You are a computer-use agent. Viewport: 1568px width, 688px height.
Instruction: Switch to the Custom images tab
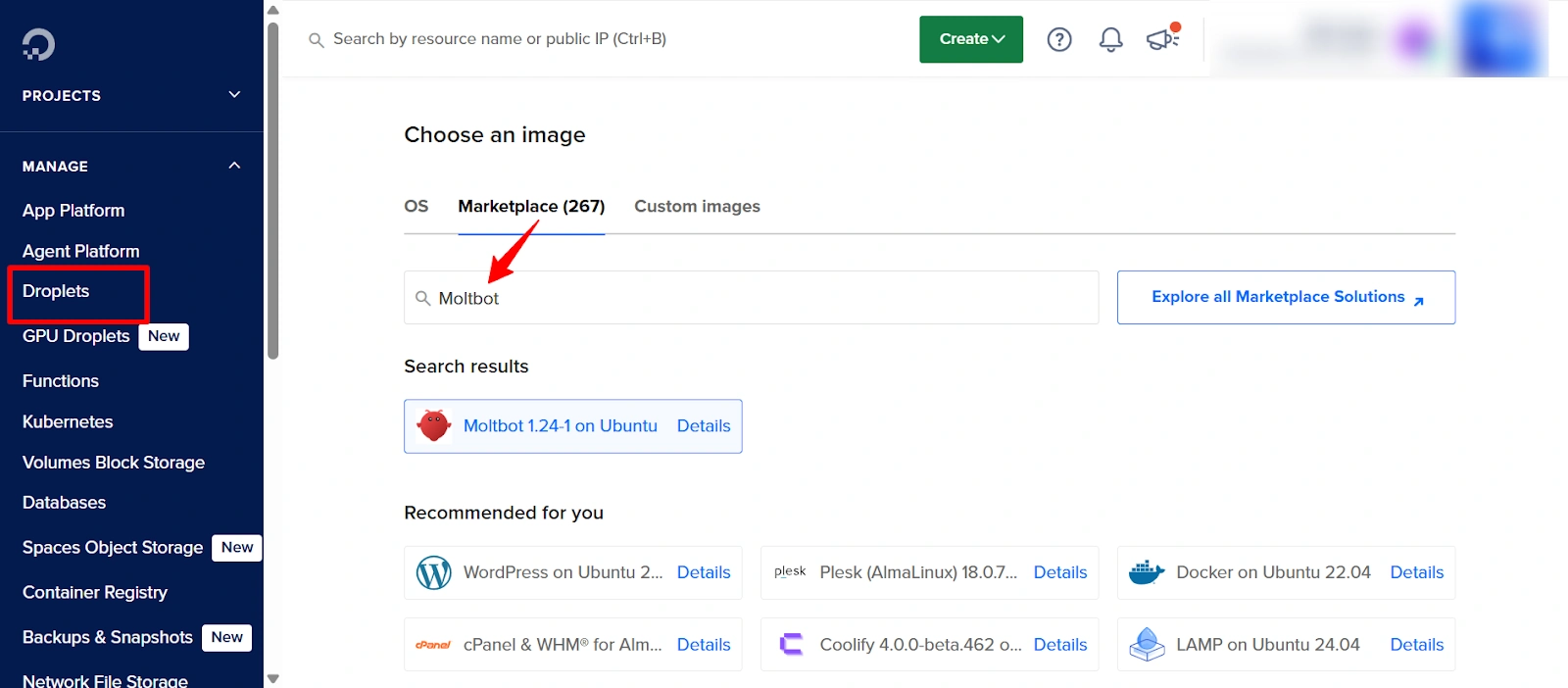coord(697,206)
